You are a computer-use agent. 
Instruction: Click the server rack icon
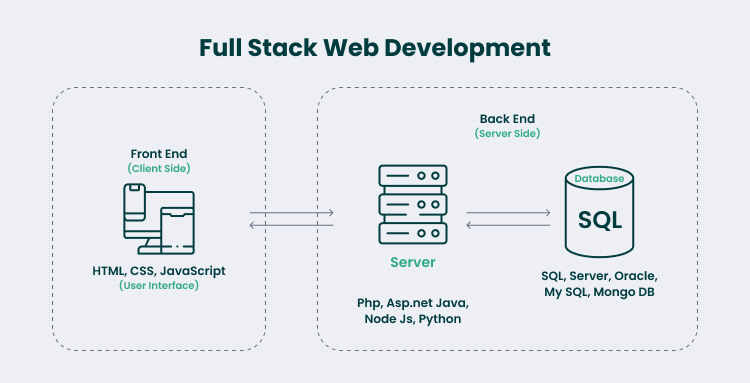coord(413,205)
